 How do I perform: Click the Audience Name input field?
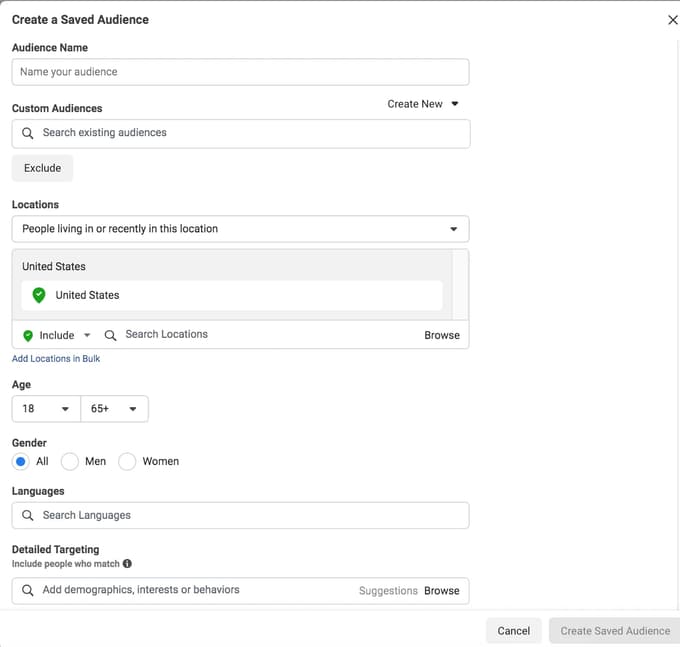tap(240, 72)
